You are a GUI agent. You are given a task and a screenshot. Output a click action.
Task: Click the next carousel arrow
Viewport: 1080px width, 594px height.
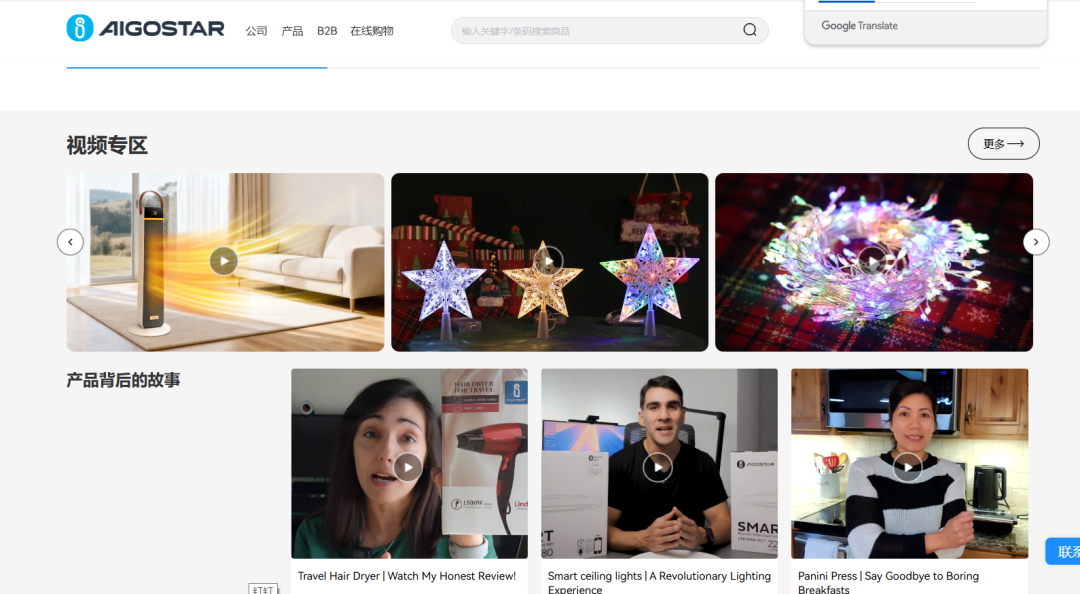tap(1036, 242)
